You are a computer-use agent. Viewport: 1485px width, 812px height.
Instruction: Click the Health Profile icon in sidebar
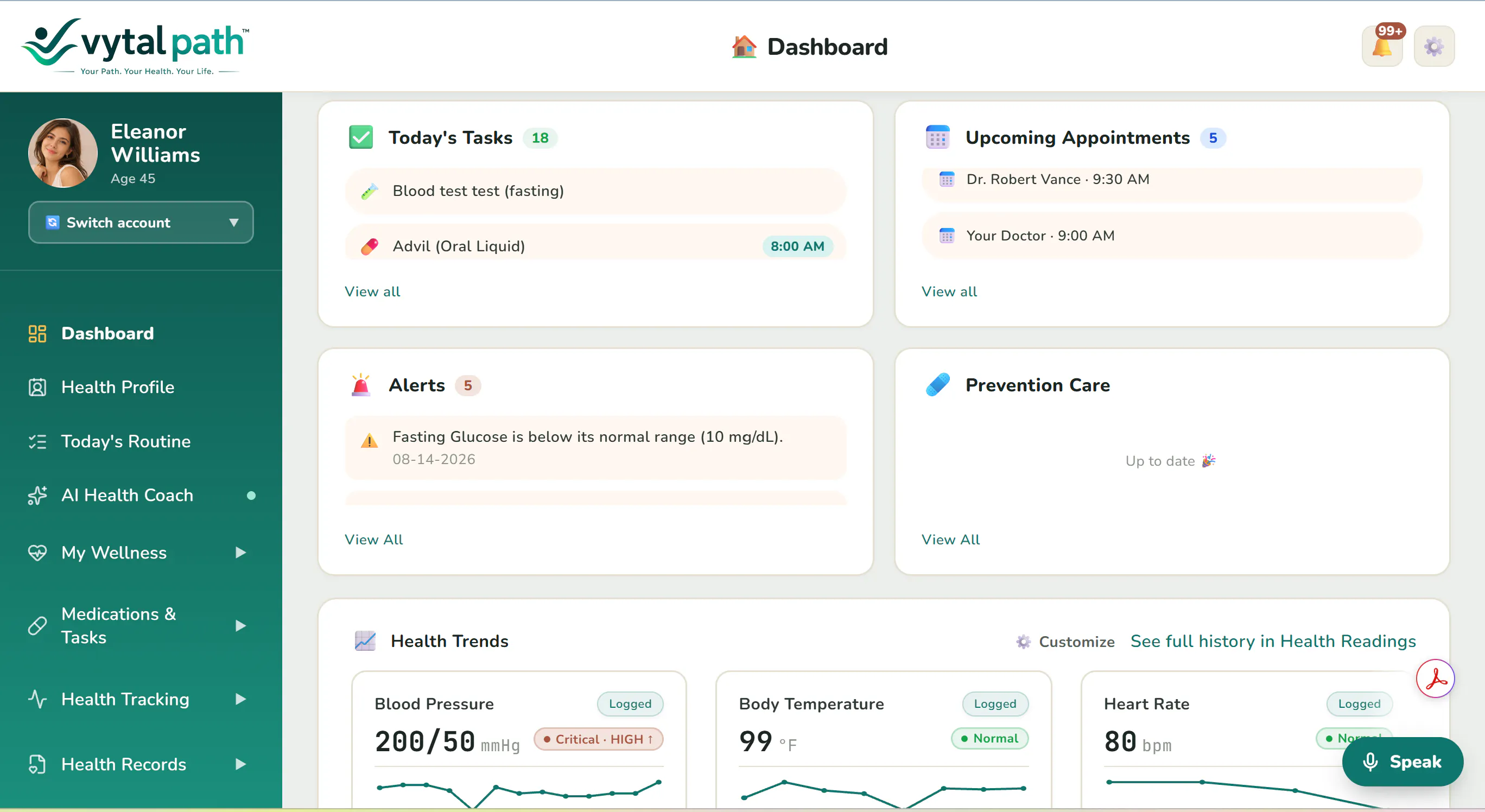coord(37,386)
